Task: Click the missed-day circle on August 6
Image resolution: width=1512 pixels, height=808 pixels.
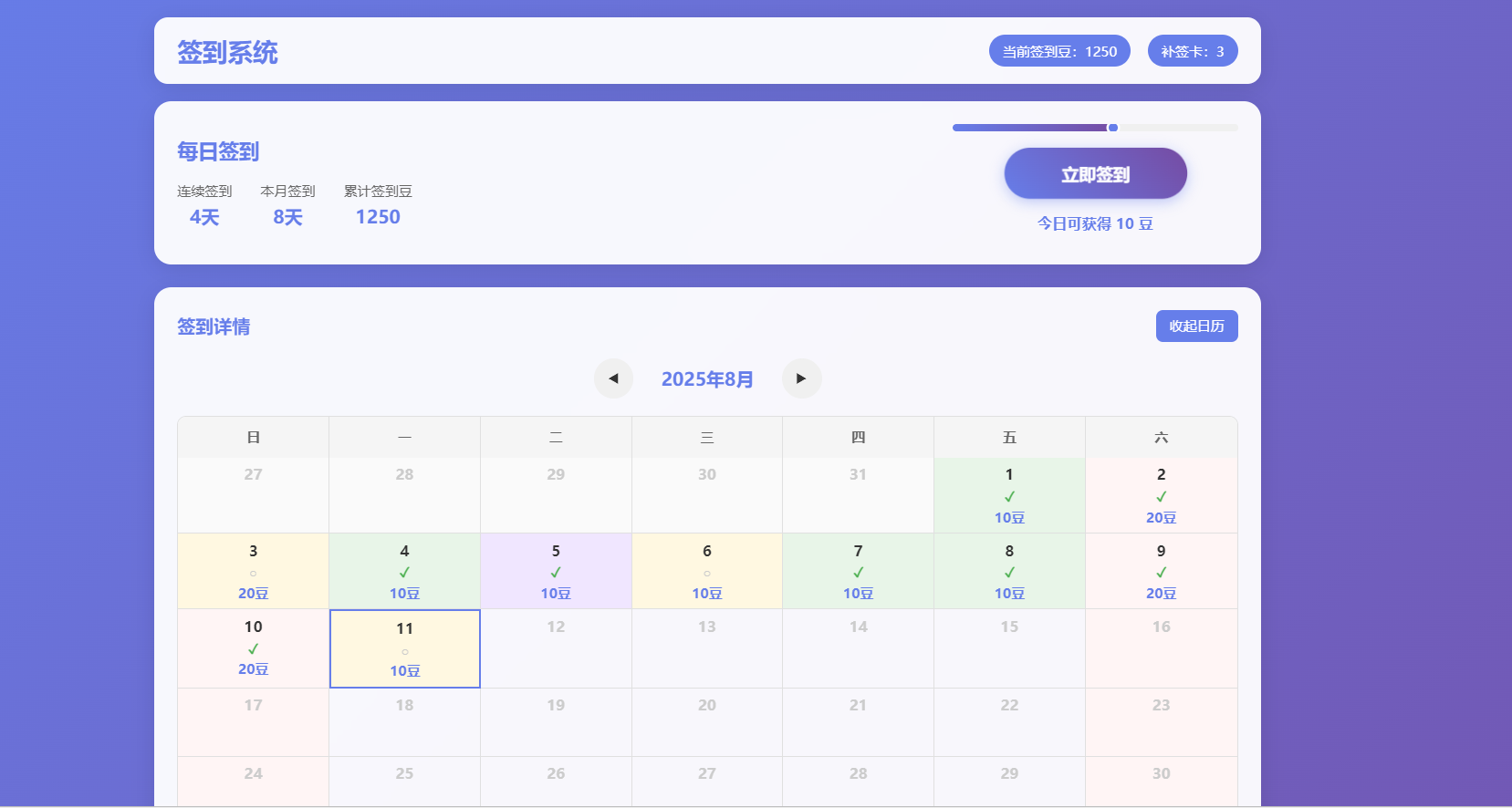Action: point(707,574)
